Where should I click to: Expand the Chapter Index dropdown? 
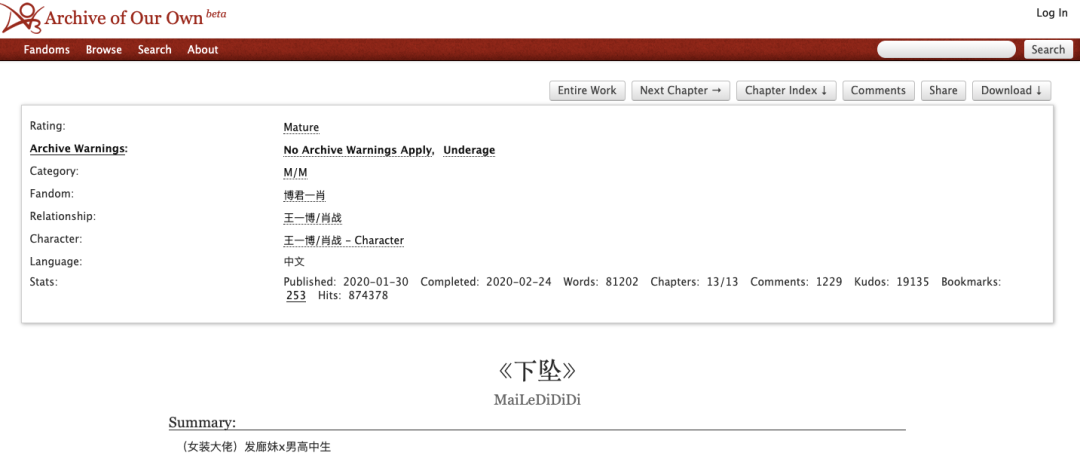coord(786,90)
